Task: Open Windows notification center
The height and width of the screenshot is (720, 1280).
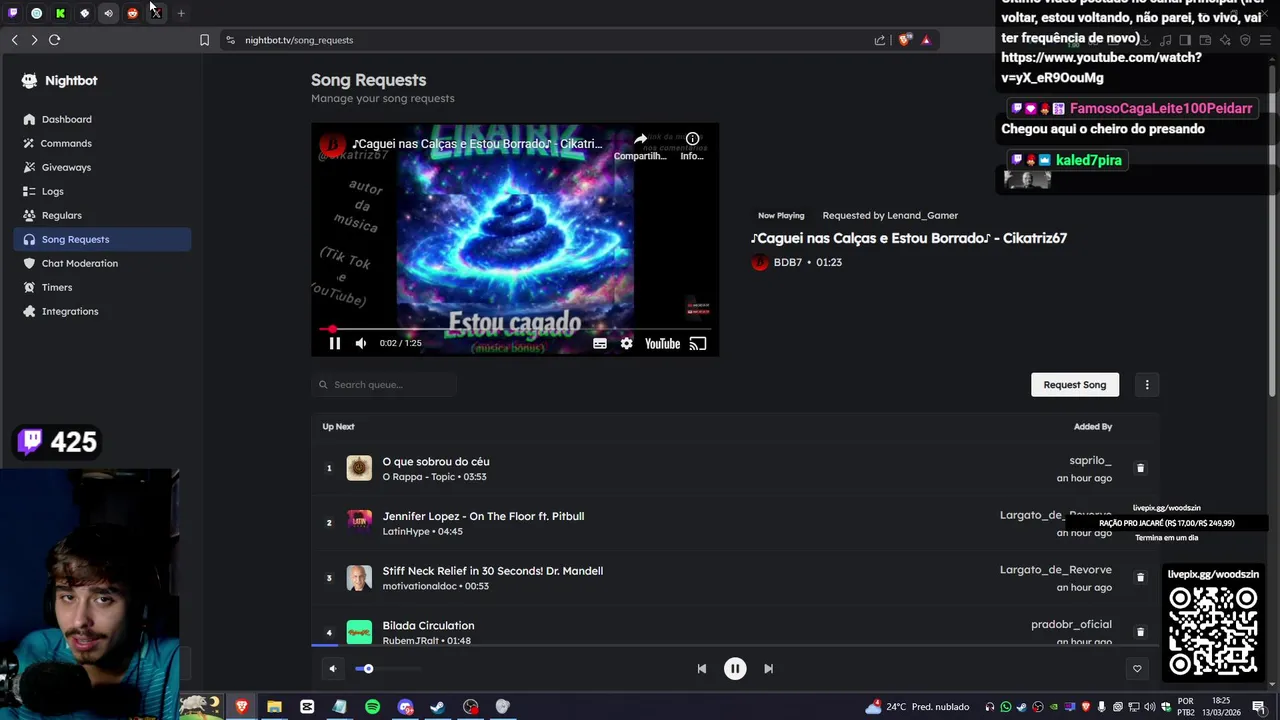Action: (x=1259, y=707)
